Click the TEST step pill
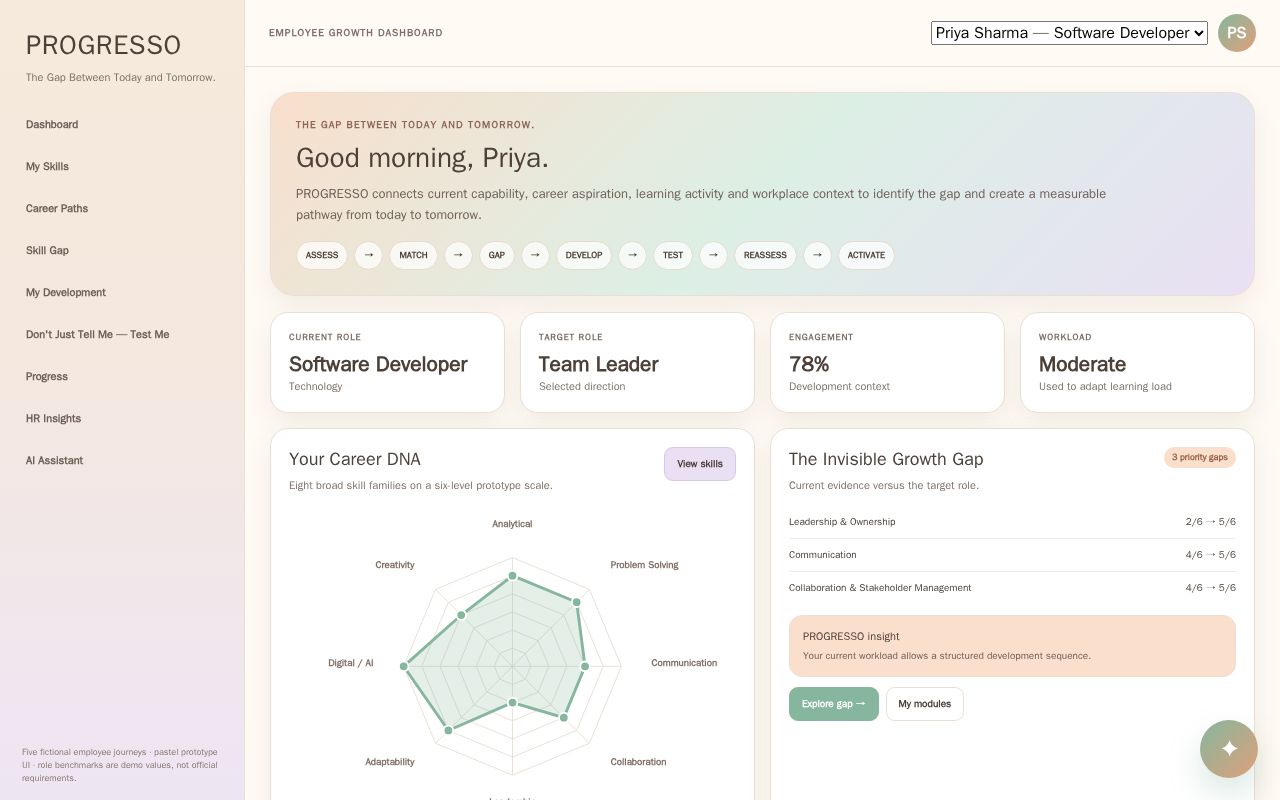This screenshot has width=1280, height=800. [673, 255]
